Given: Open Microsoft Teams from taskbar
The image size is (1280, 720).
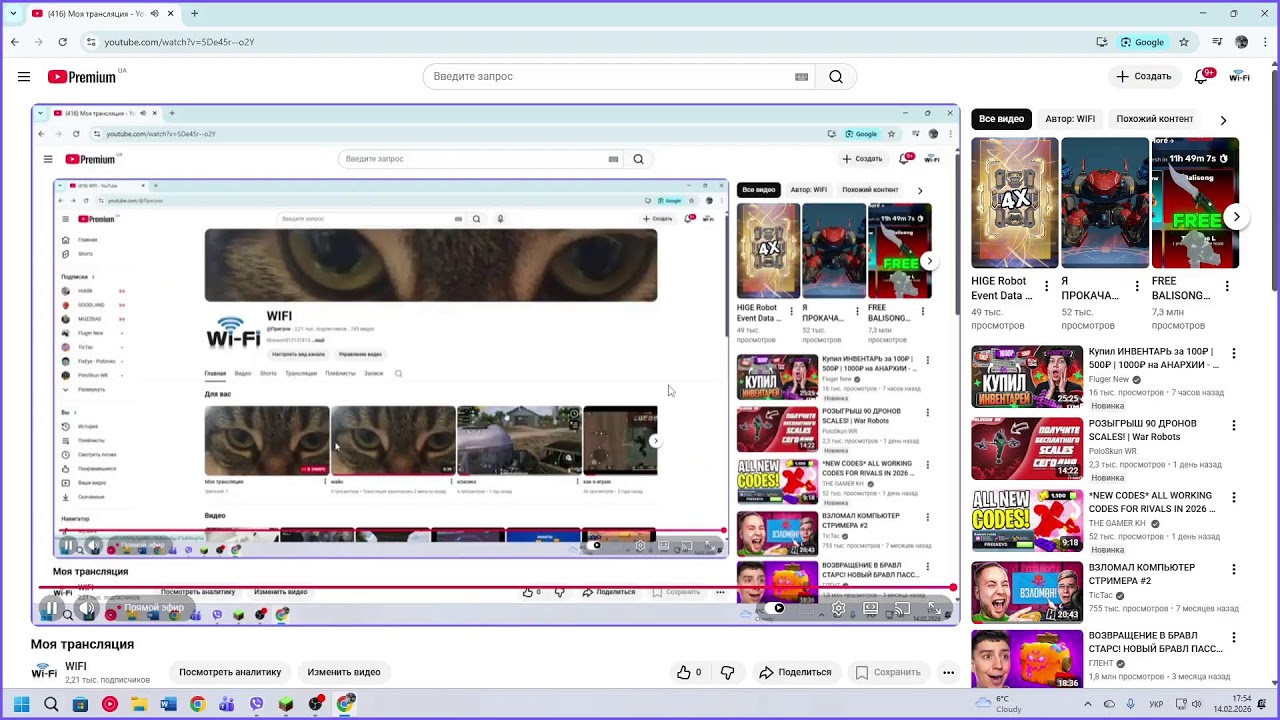Looking at the screenshot, I should pyautogui.click(x=227, y=704).
